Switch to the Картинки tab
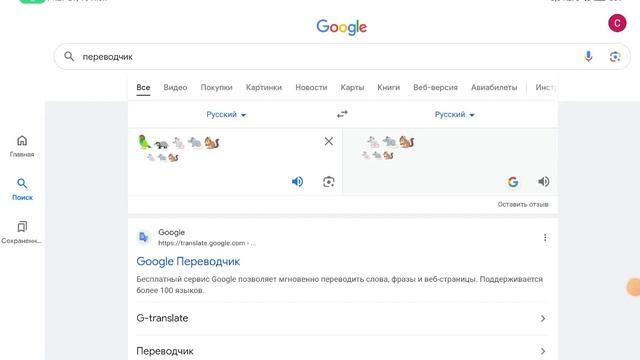This screenshot has height=360, width=640. [264, 87]
